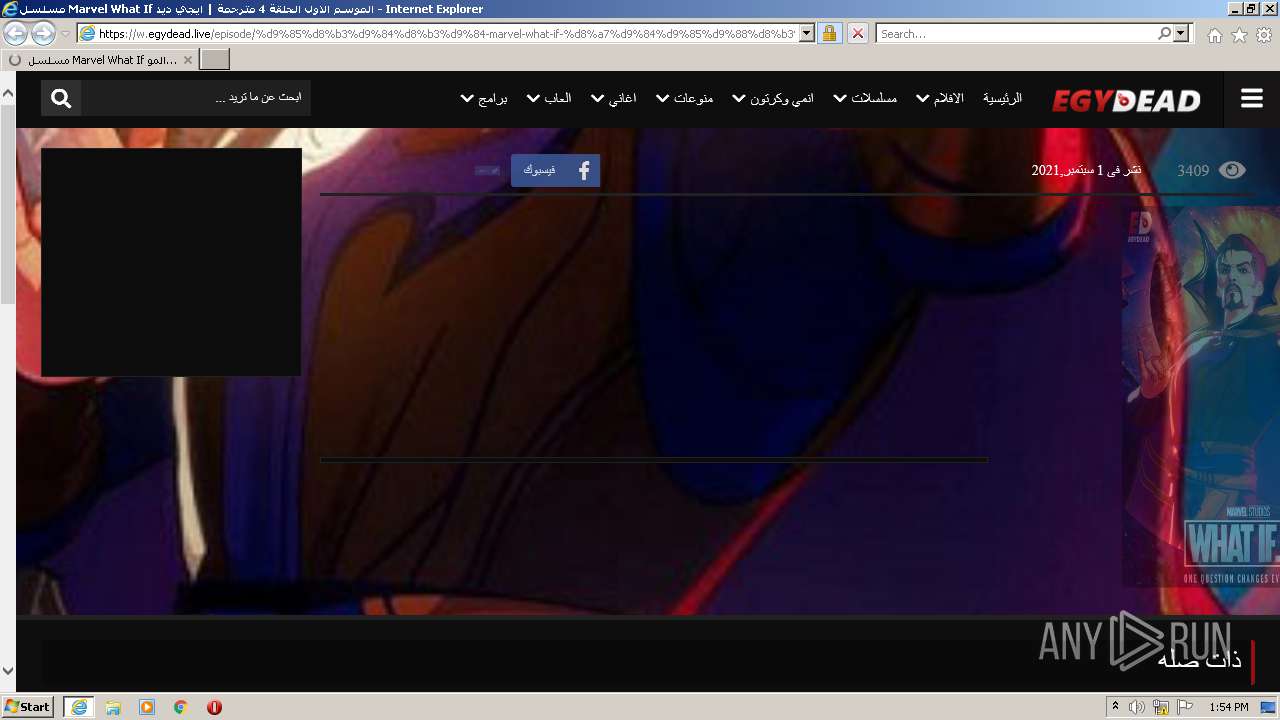Expand the مسلسلات series menu
The height and width of the screenshot is (720, 1280).
point(865,98)
